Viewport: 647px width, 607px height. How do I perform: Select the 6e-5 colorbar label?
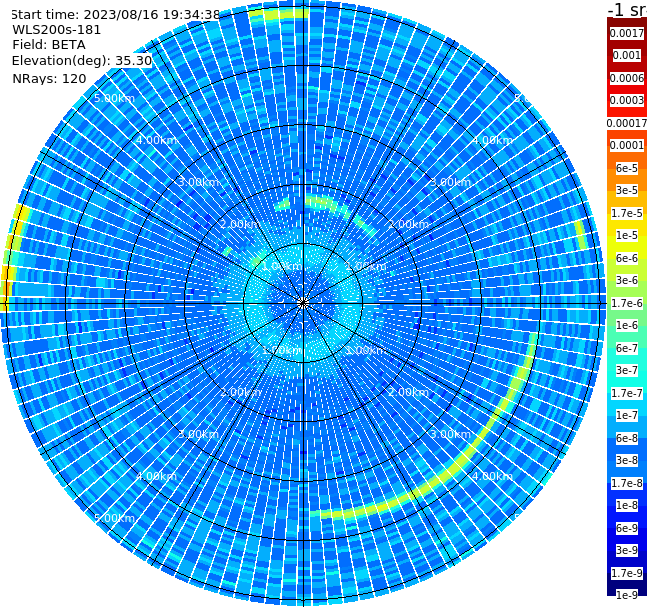[x=627, y=168]
